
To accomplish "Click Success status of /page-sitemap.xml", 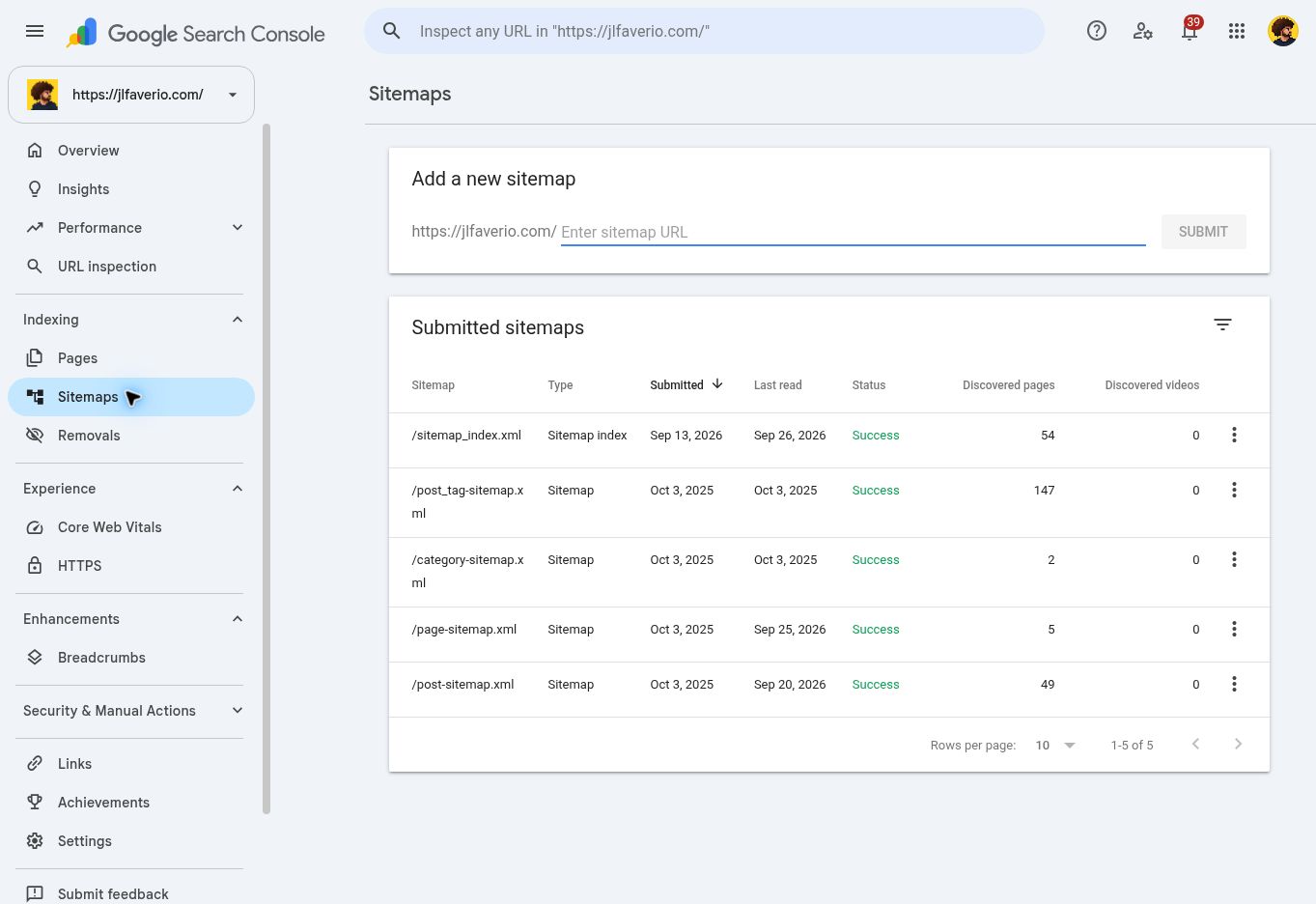I will click(875, 630).
